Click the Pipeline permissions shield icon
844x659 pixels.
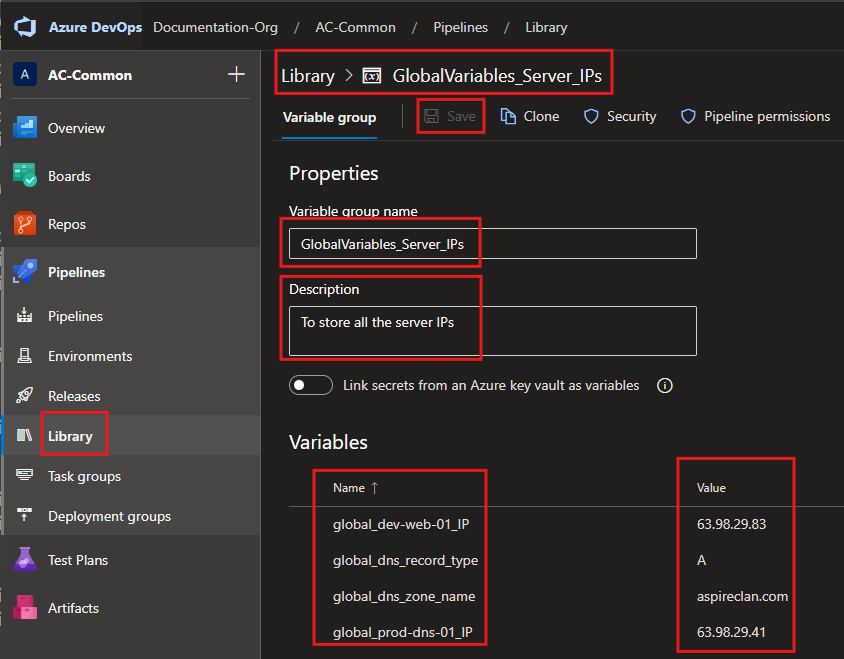click(x=688, y=116)
